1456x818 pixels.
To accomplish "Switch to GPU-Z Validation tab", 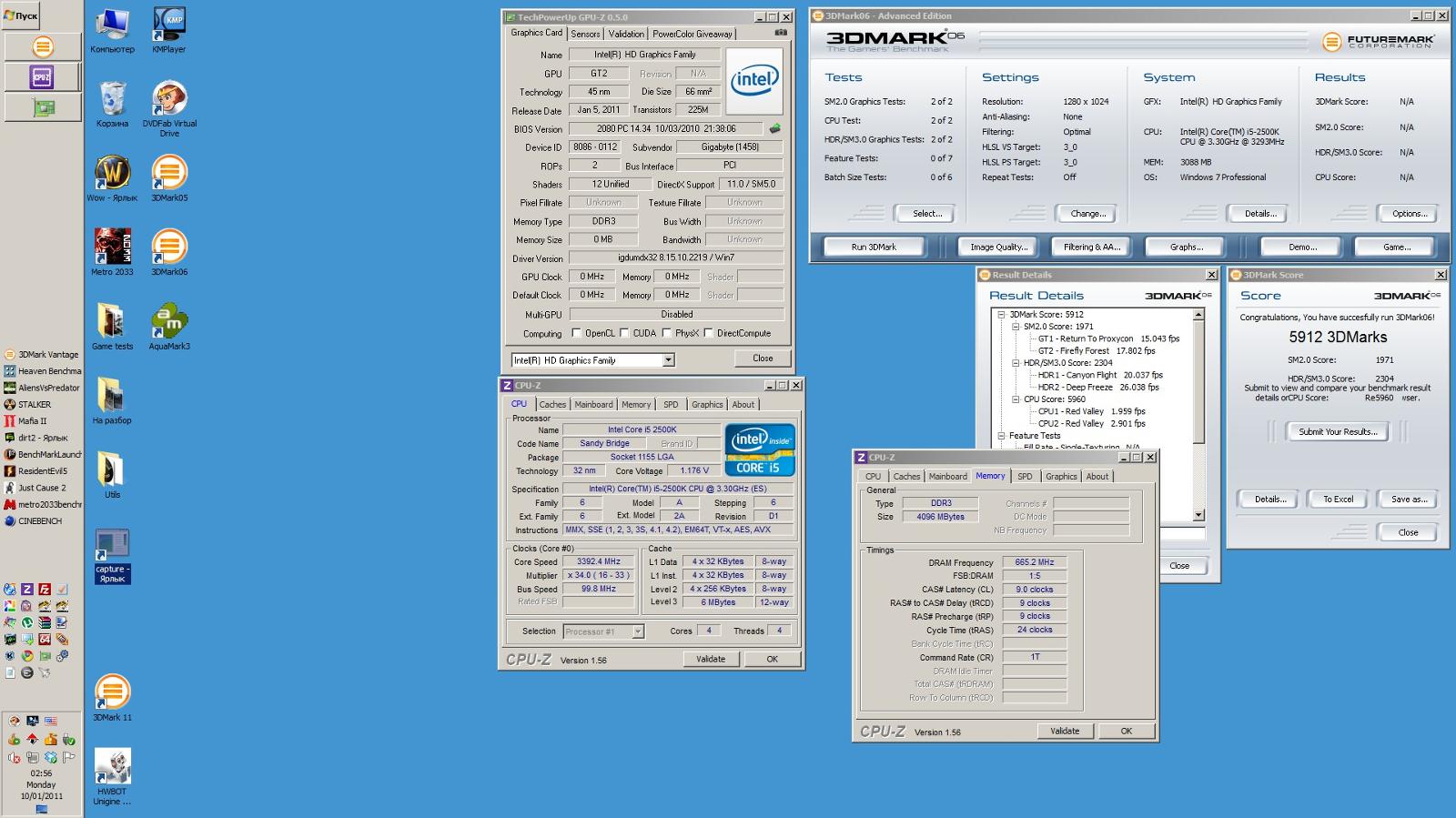I will click(626, 34).
